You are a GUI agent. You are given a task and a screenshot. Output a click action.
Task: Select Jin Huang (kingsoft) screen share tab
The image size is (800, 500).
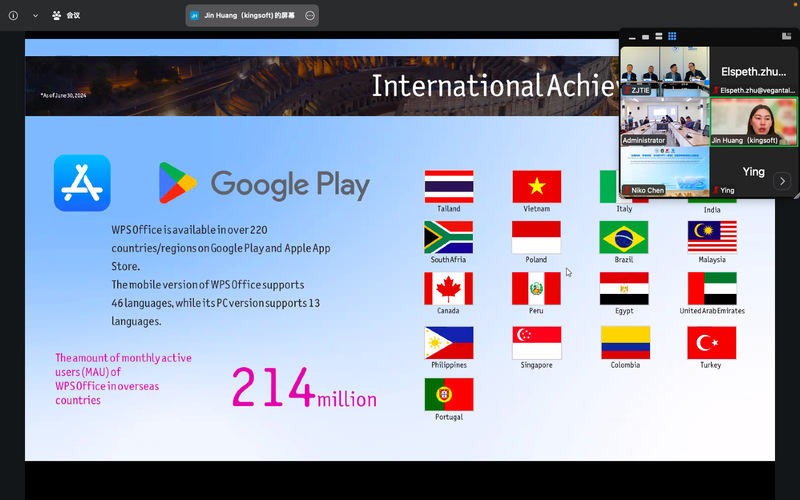point(245,16)
